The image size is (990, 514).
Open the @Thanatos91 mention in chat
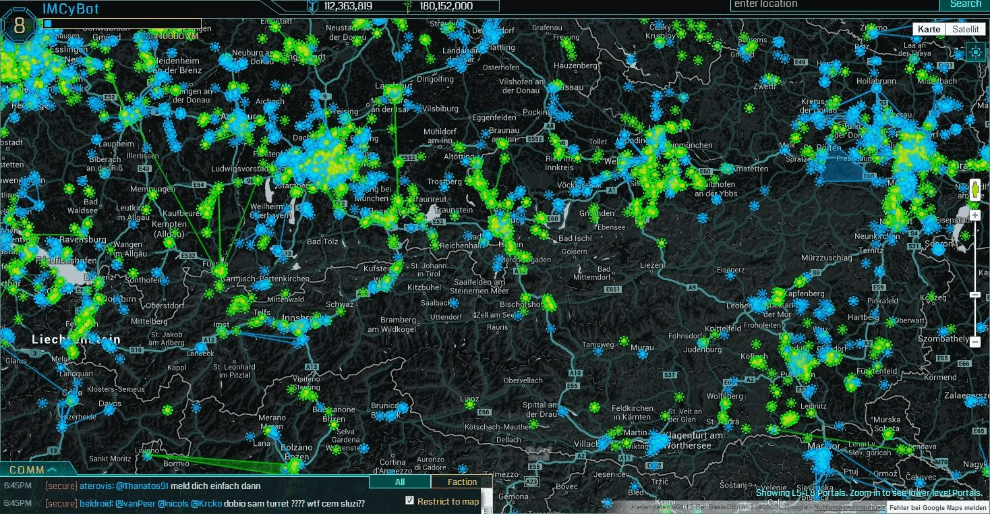(x=144, y=485)
